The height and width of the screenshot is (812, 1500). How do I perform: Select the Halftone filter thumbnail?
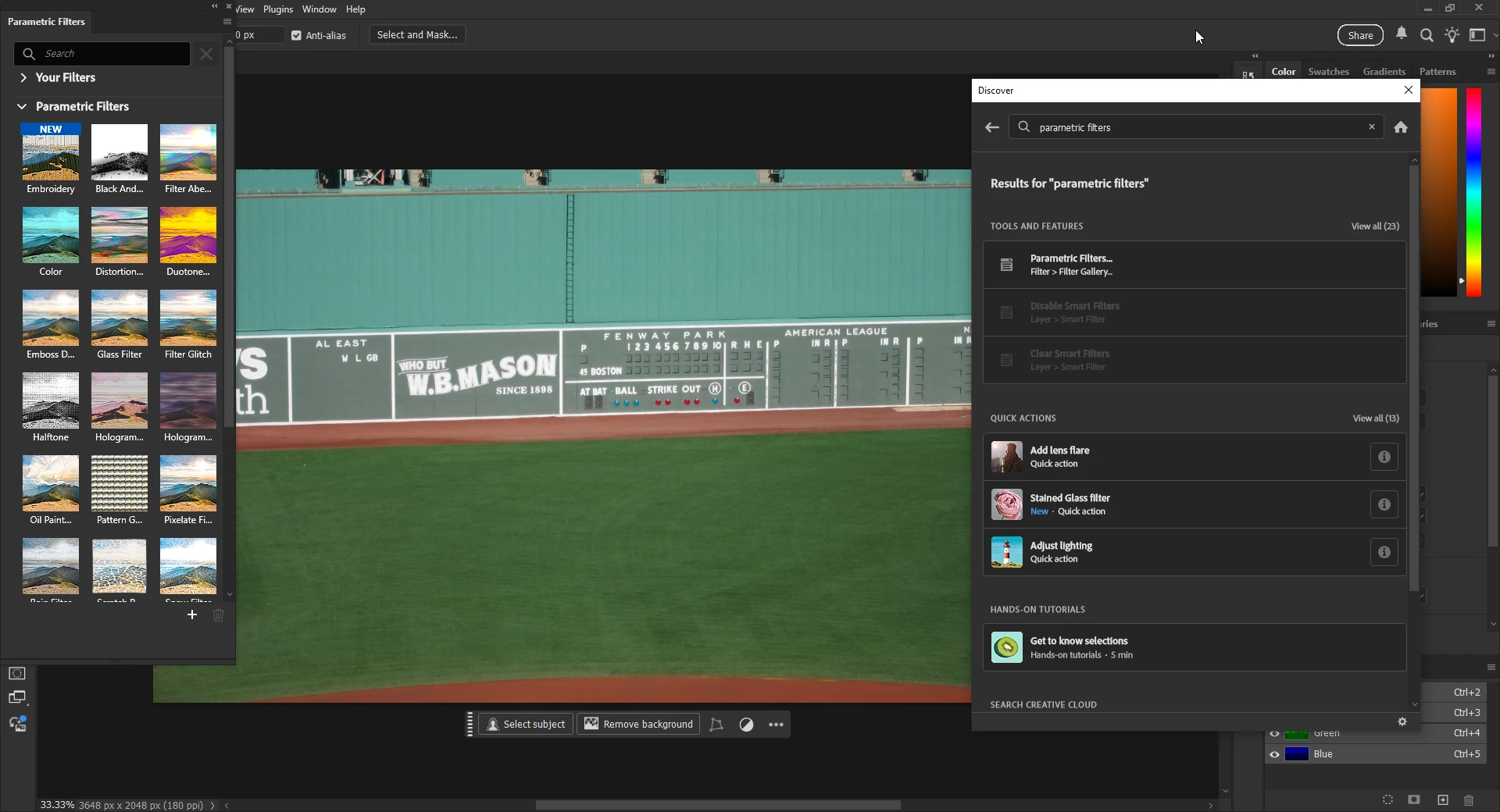click(51, 401)
